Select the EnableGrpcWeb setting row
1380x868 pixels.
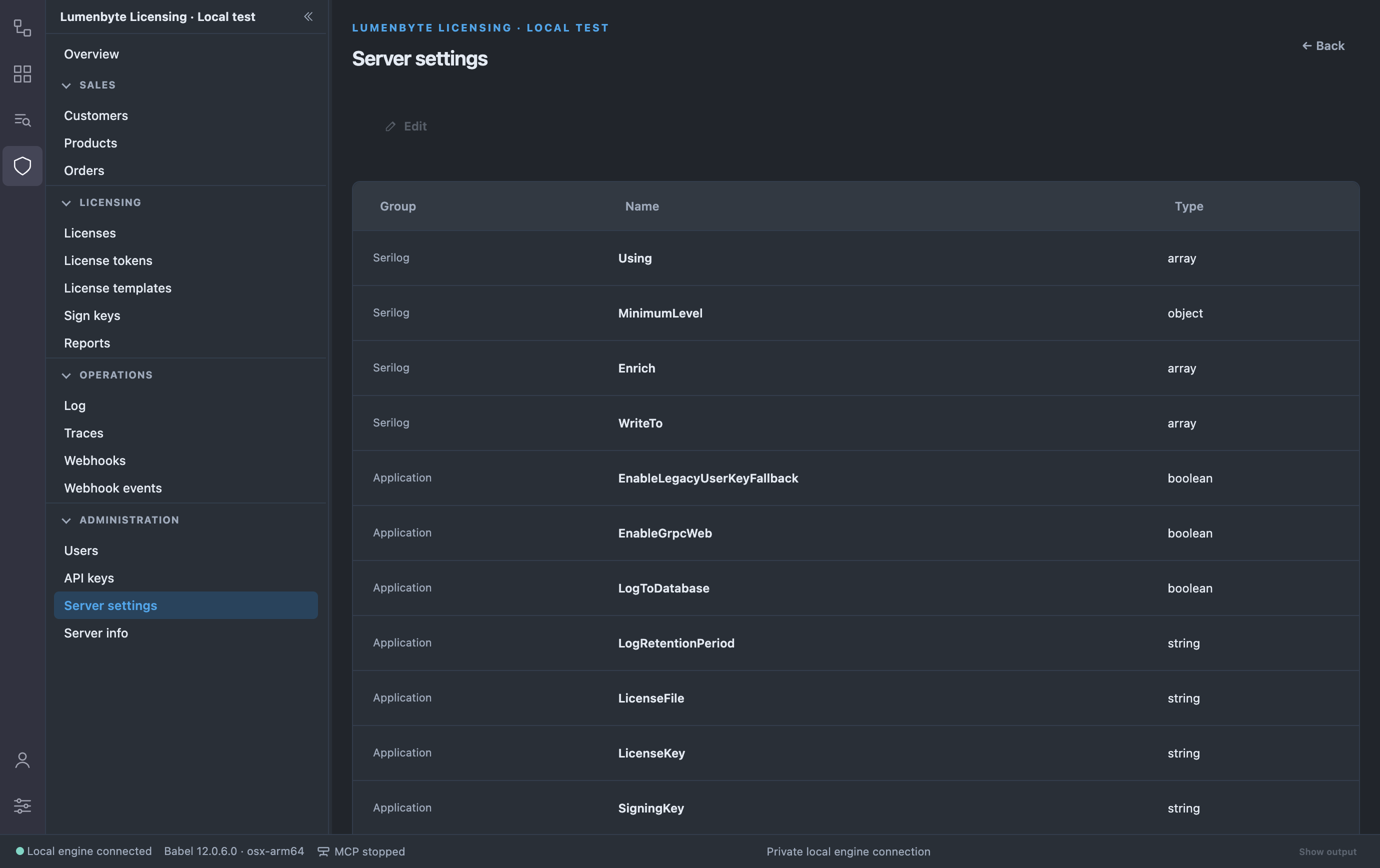(855, 533)
